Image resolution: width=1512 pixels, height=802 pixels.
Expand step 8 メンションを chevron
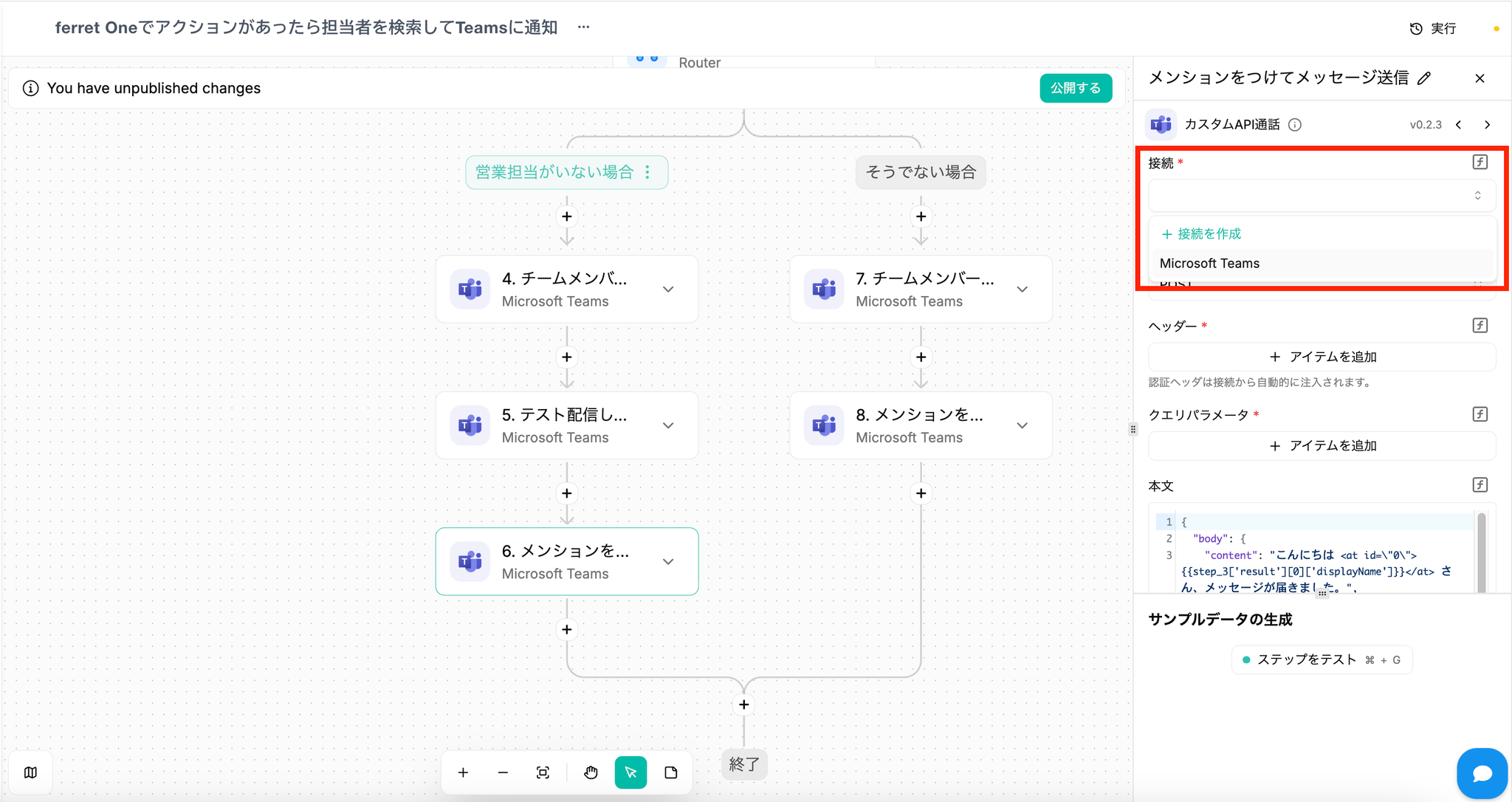[x=1023, y=425]
